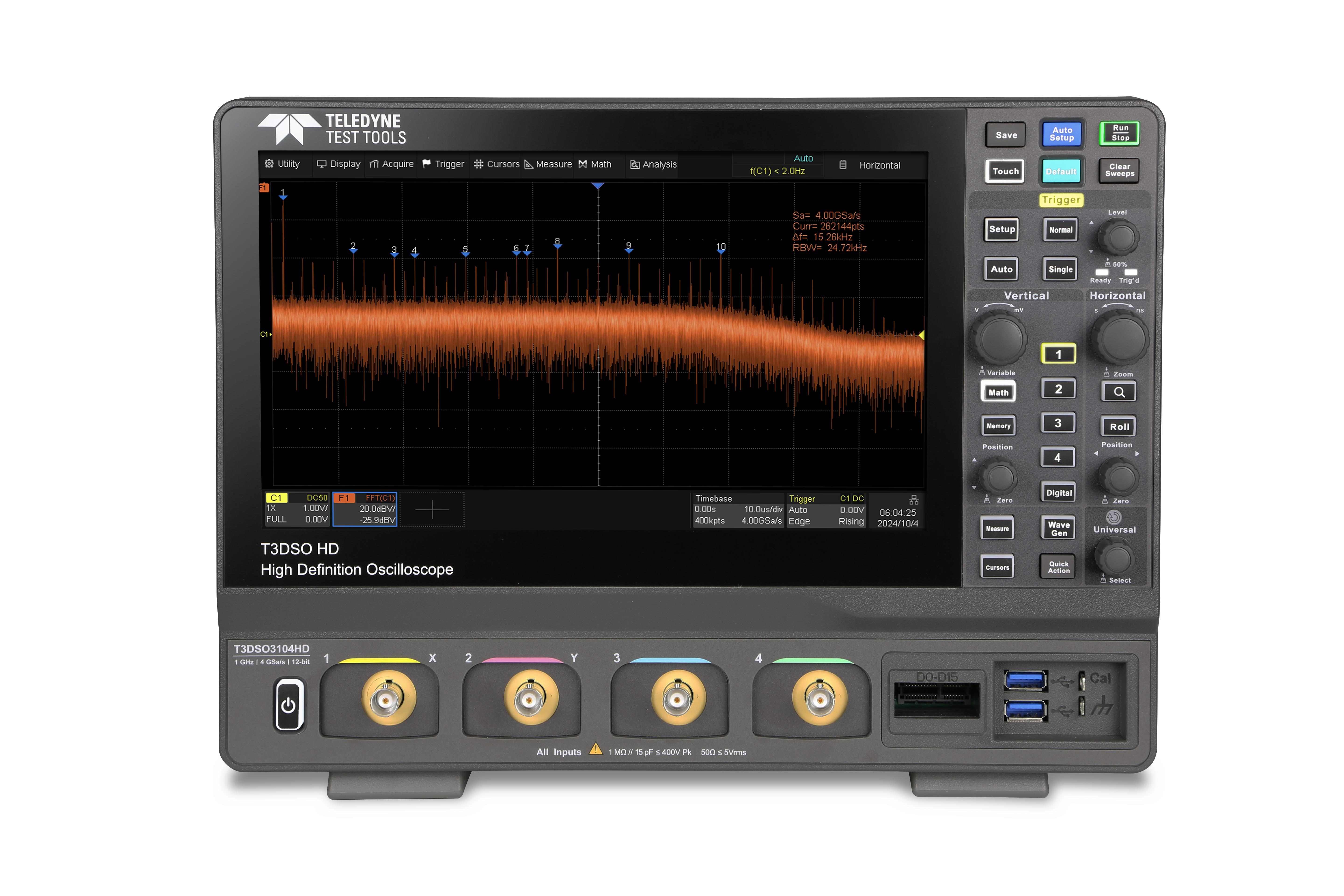The width and height of the screenshot is (1344, 896).
Task: Open the Cursors menu on screen
Action: (497, 164)
